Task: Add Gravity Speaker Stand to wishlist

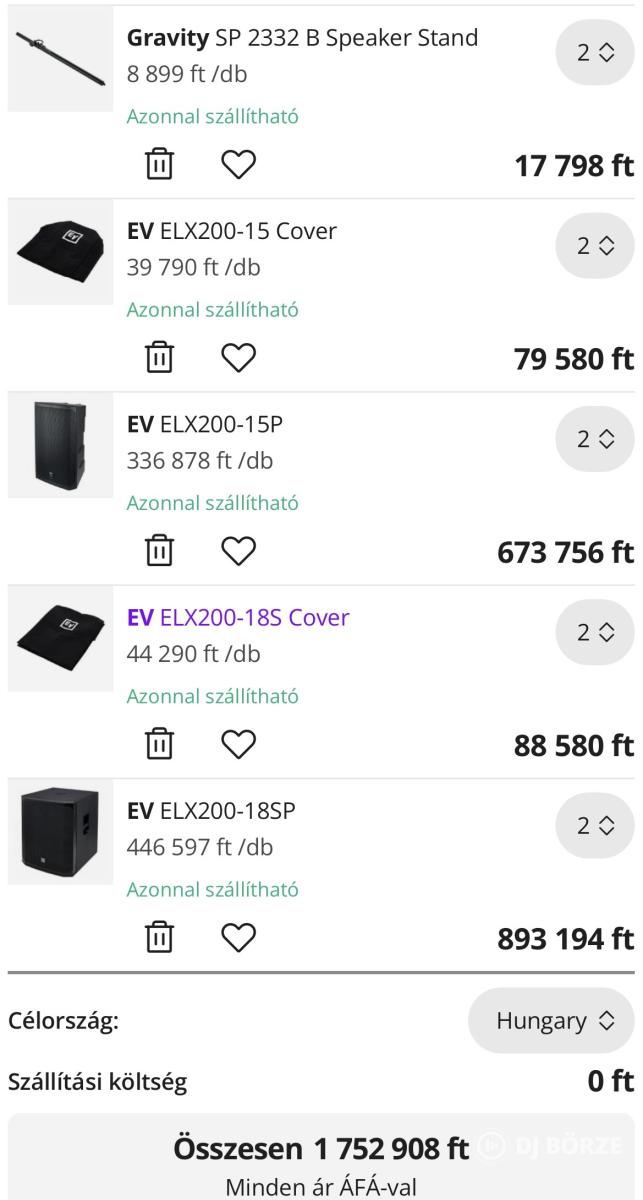Action: tap(238, 164)
